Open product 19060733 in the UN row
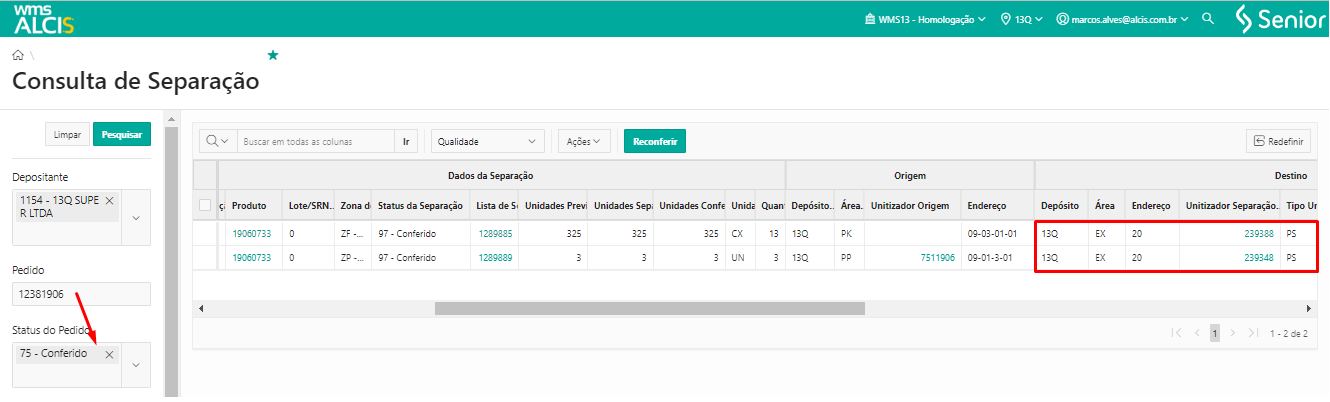1330x402 pixels. coord(252,257)
